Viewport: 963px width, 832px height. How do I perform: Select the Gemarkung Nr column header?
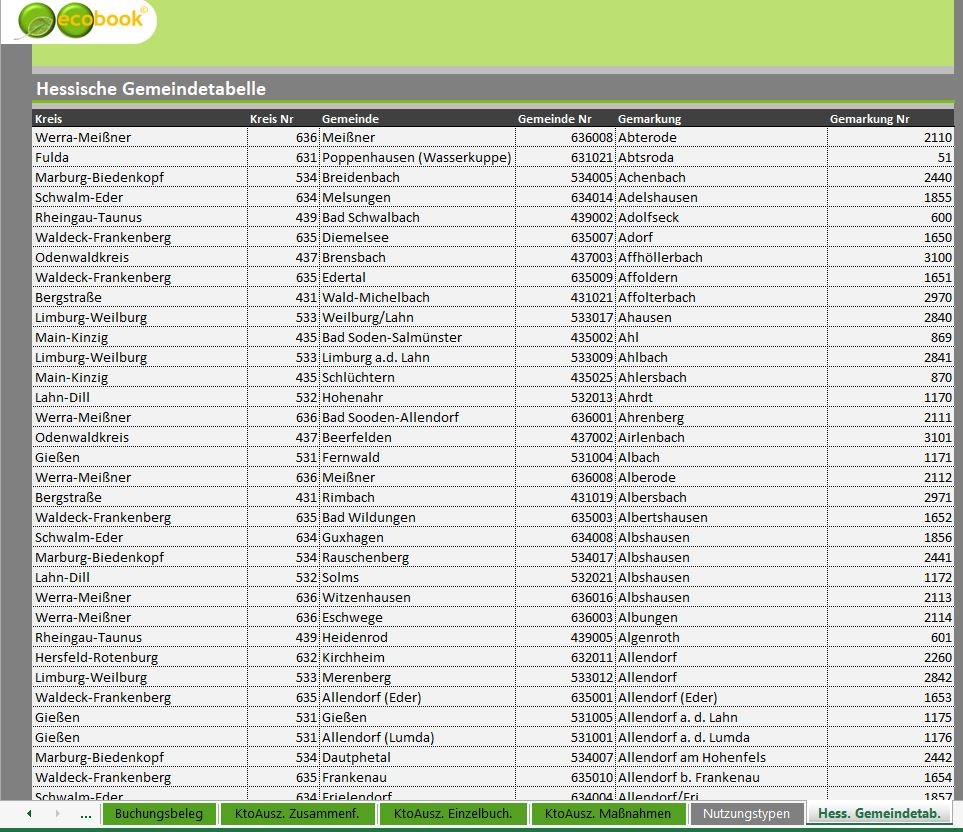(x=869, y=119)
